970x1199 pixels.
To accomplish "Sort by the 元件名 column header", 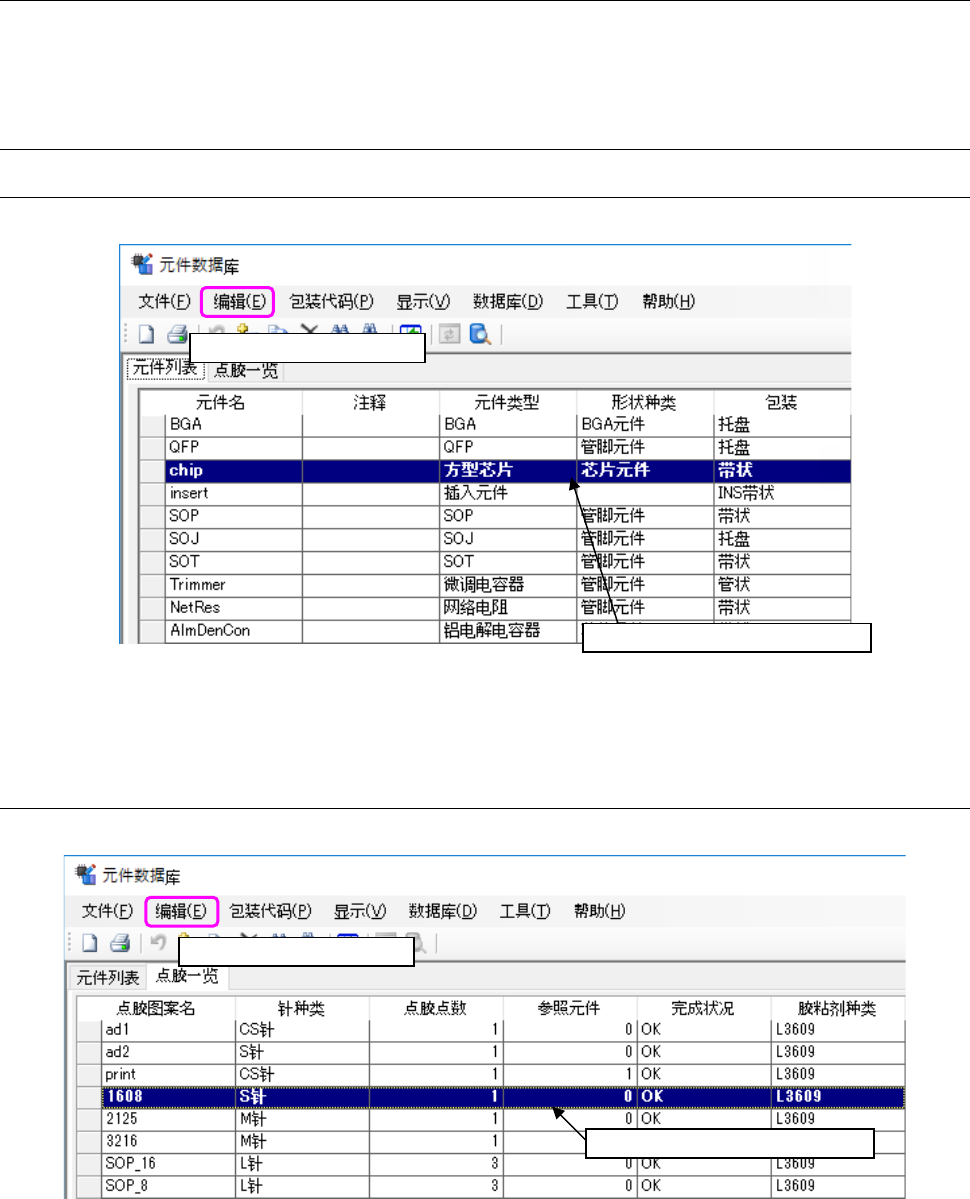I will click(x=220, y=402).
